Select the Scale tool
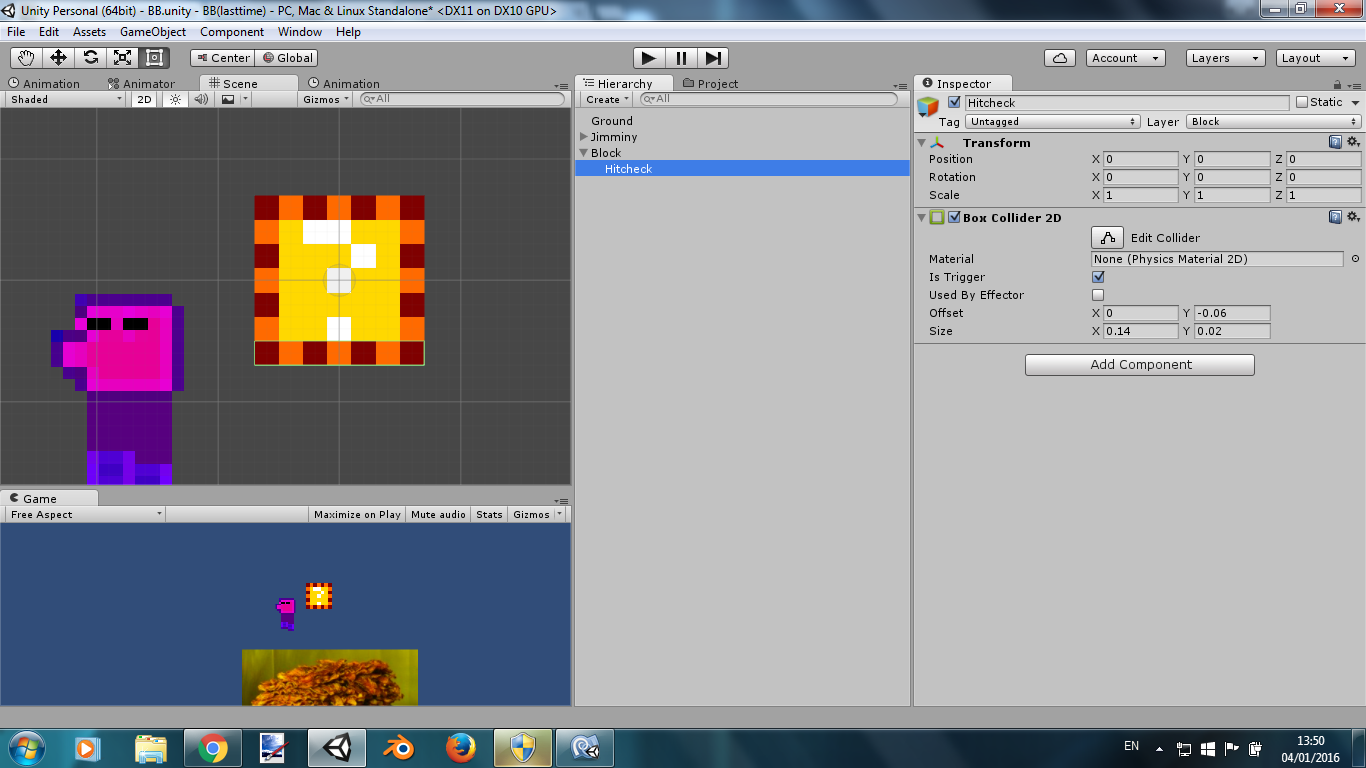1366x768 pixels. pos(122,57)
